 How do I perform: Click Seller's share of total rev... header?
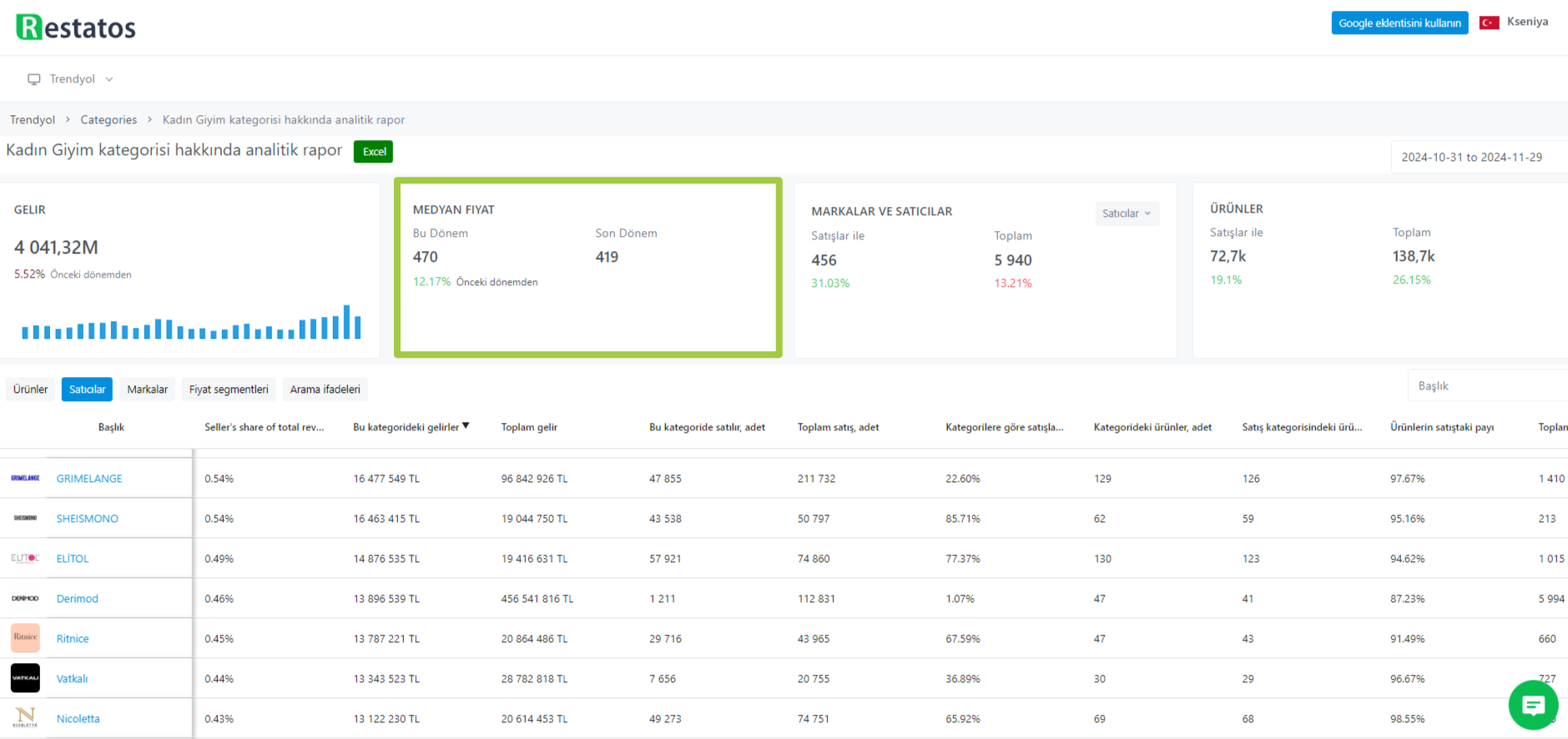(x=265, y=427)
